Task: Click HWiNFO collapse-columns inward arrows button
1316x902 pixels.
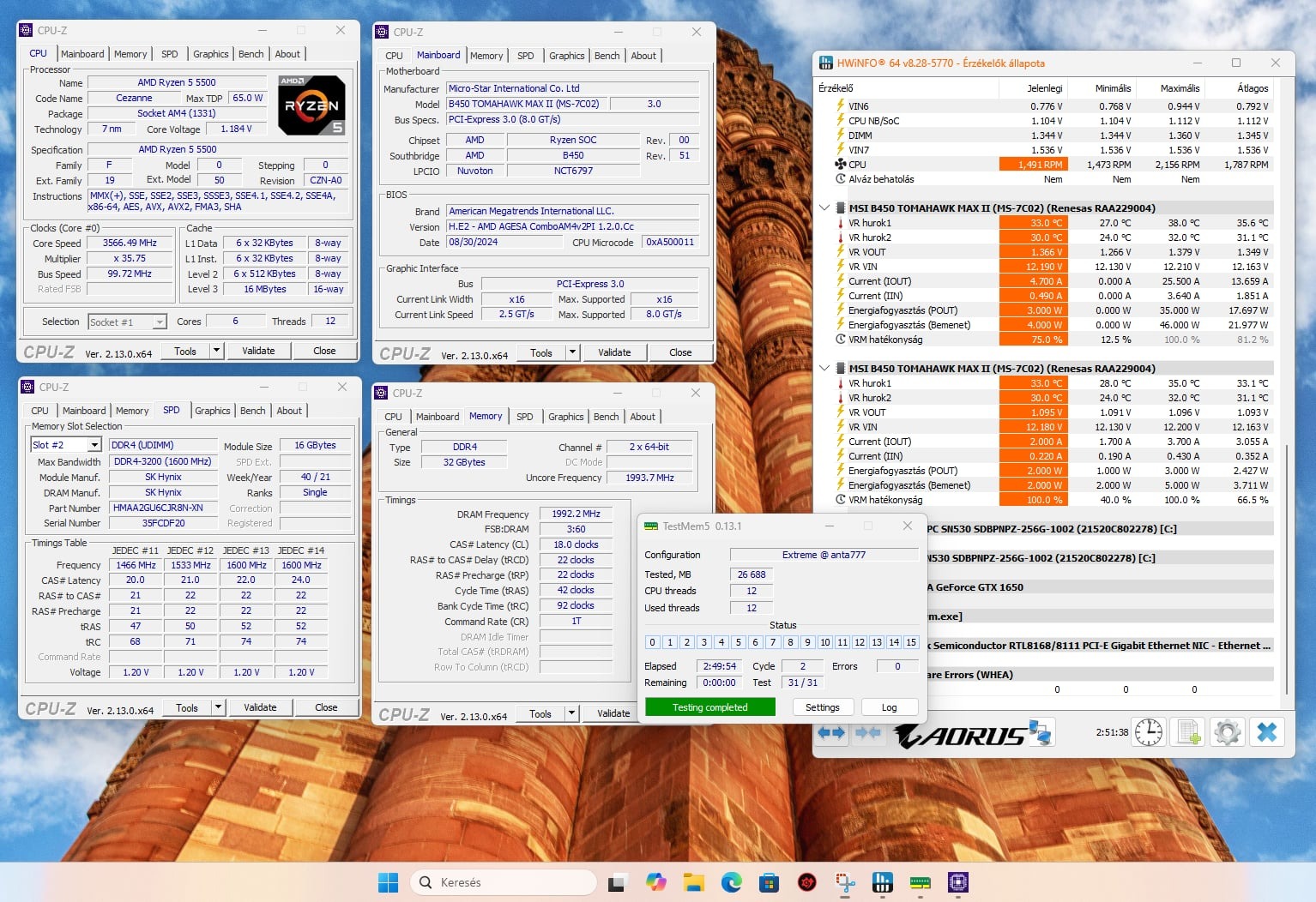Action: point(867,732)
